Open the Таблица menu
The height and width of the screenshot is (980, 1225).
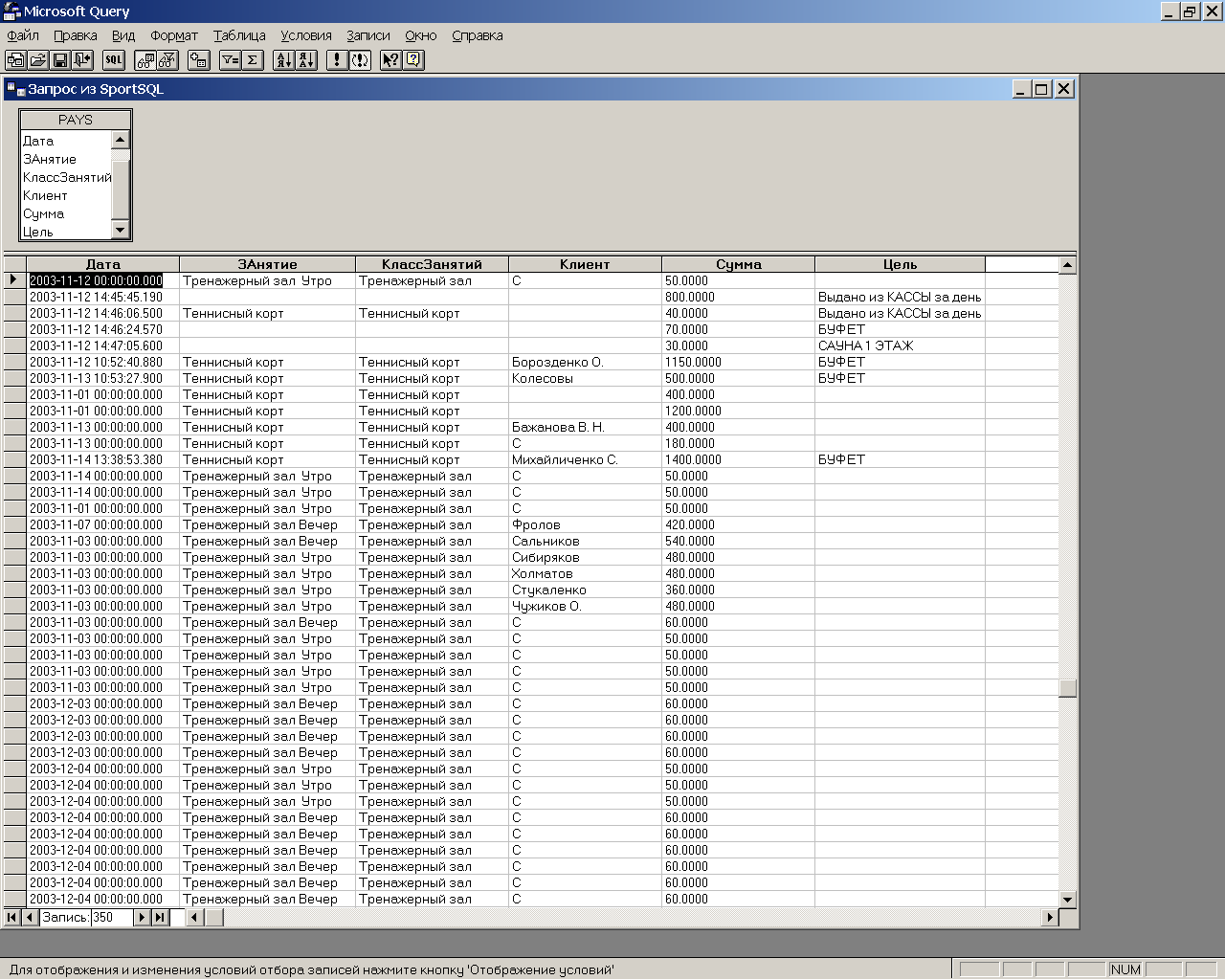pyautogui.click(x=239, y=35)
